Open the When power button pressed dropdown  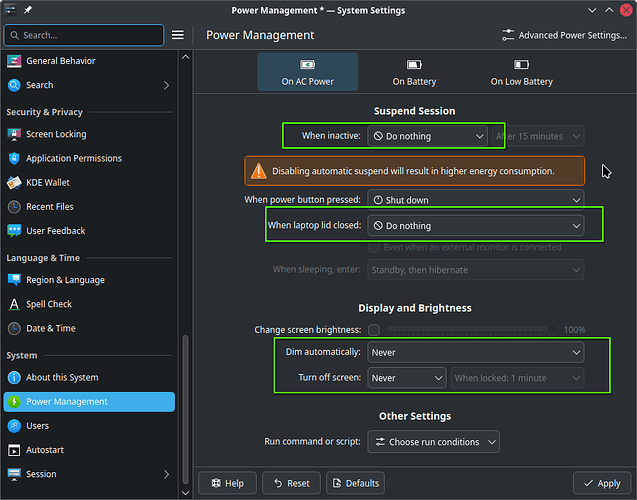pyautogui.click(x=476, y=200)
